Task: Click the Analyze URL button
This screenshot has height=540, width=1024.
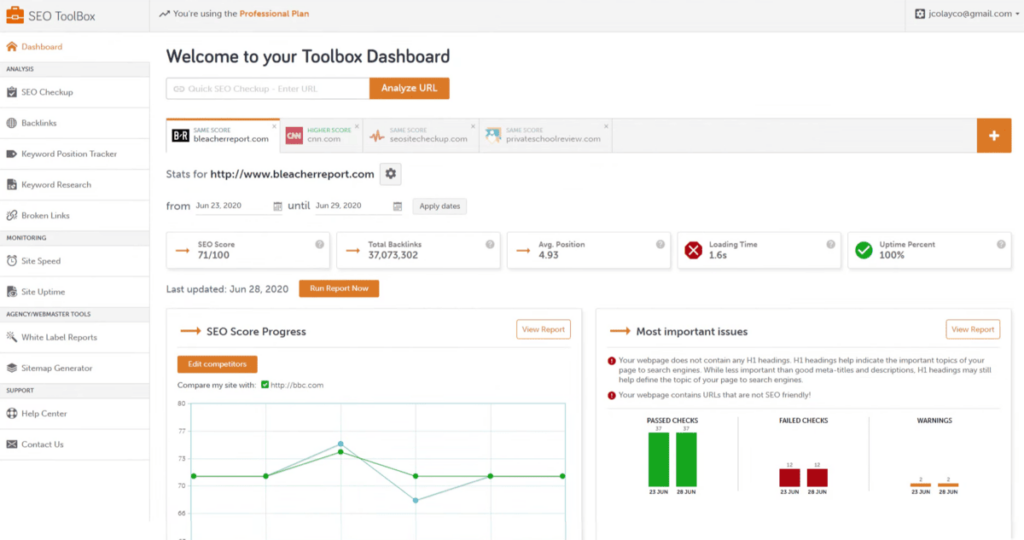Action: pos(409,88)
